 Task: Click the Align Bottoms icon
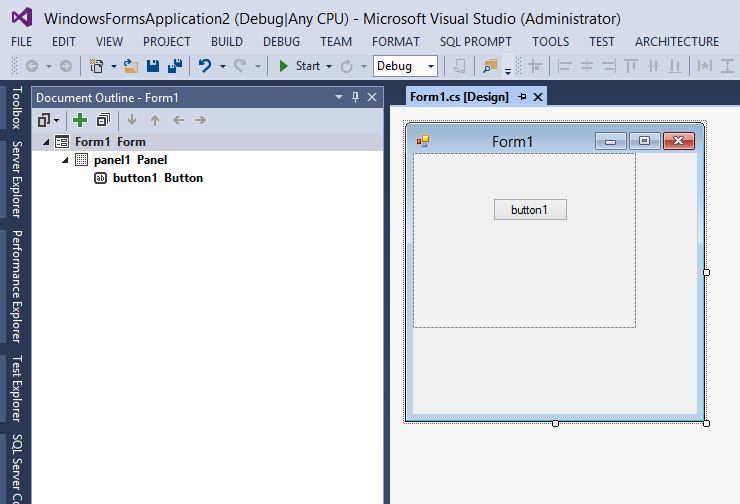pos(675,66)
